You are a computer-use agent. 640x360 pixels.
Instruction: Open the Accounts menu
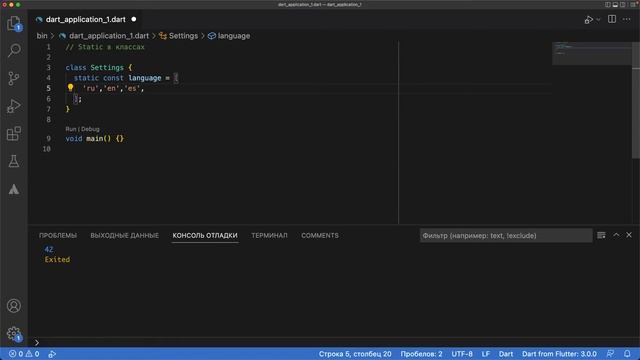(14, 306)
